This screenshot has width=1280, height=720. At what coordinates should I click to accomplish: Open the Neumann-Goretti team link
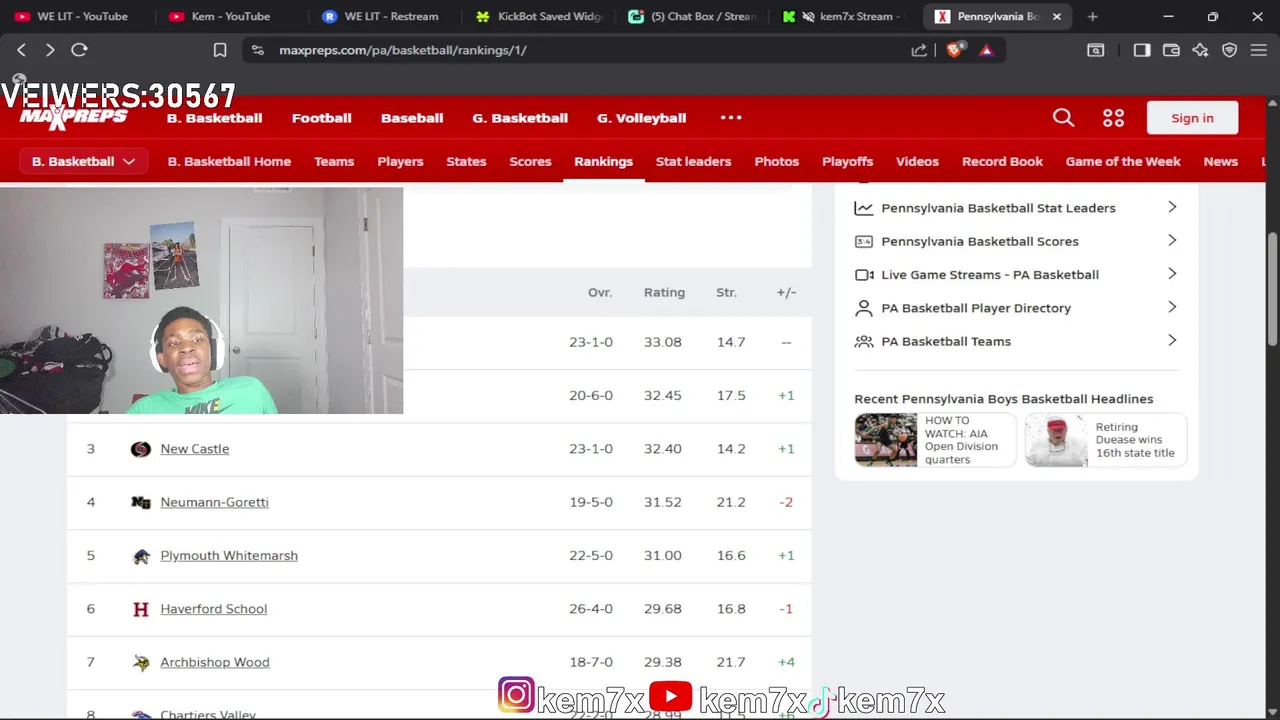(x=214, y=502)
